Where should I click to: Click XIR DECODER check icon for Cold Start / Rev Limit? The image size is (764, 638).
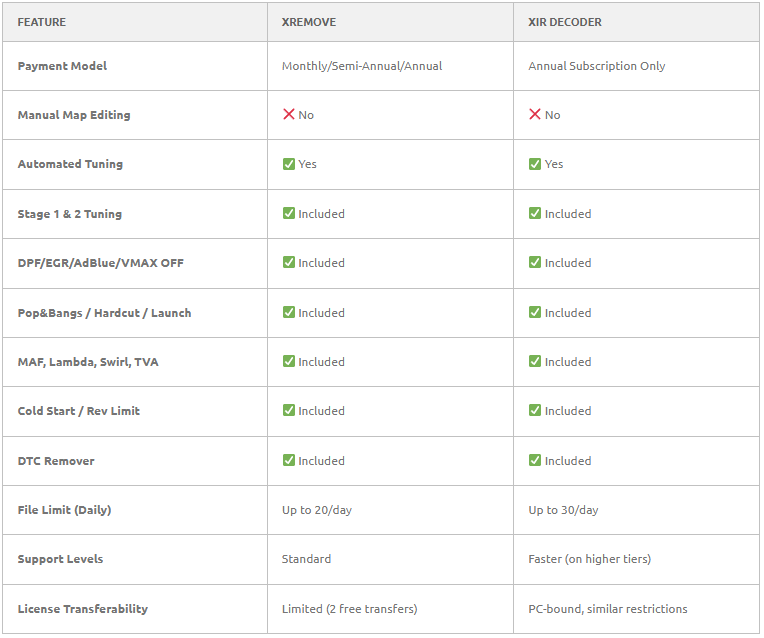tap(535, 411)
